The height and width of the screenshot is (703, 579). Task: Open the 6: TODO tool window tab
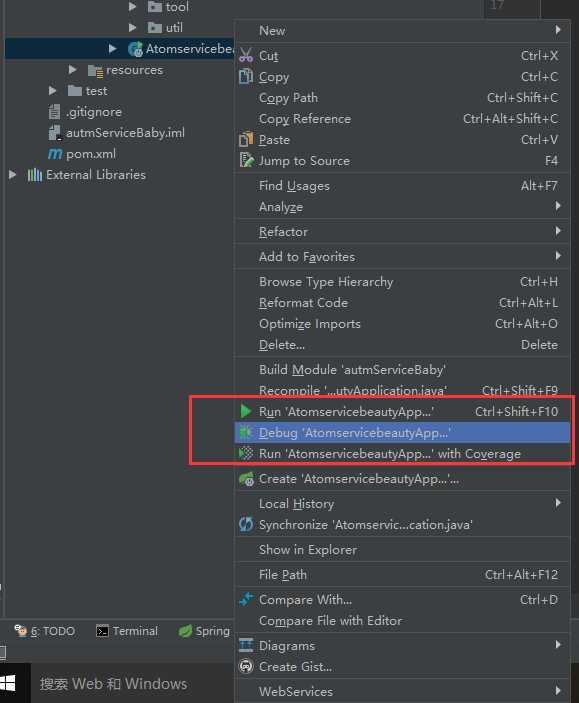(x=45, y=631)
